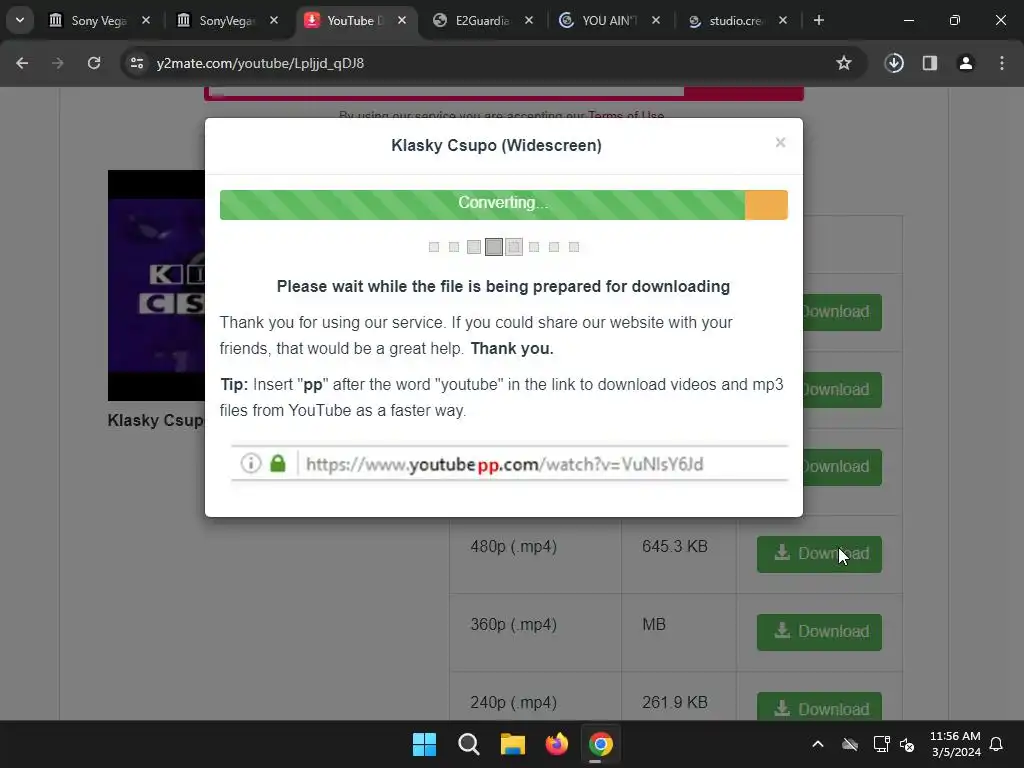Click the green padlock icon
This screenshot has height=768, width=1024.
[x=278, y=464]
